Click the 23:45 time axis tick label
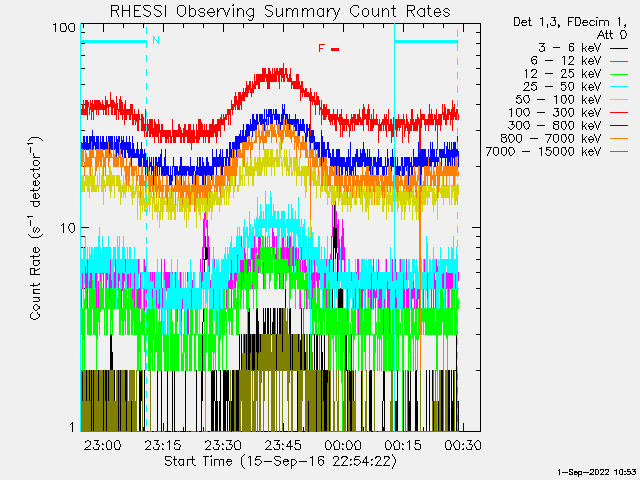640x480 pixels. pyautogui.click(x=283, y=445)
